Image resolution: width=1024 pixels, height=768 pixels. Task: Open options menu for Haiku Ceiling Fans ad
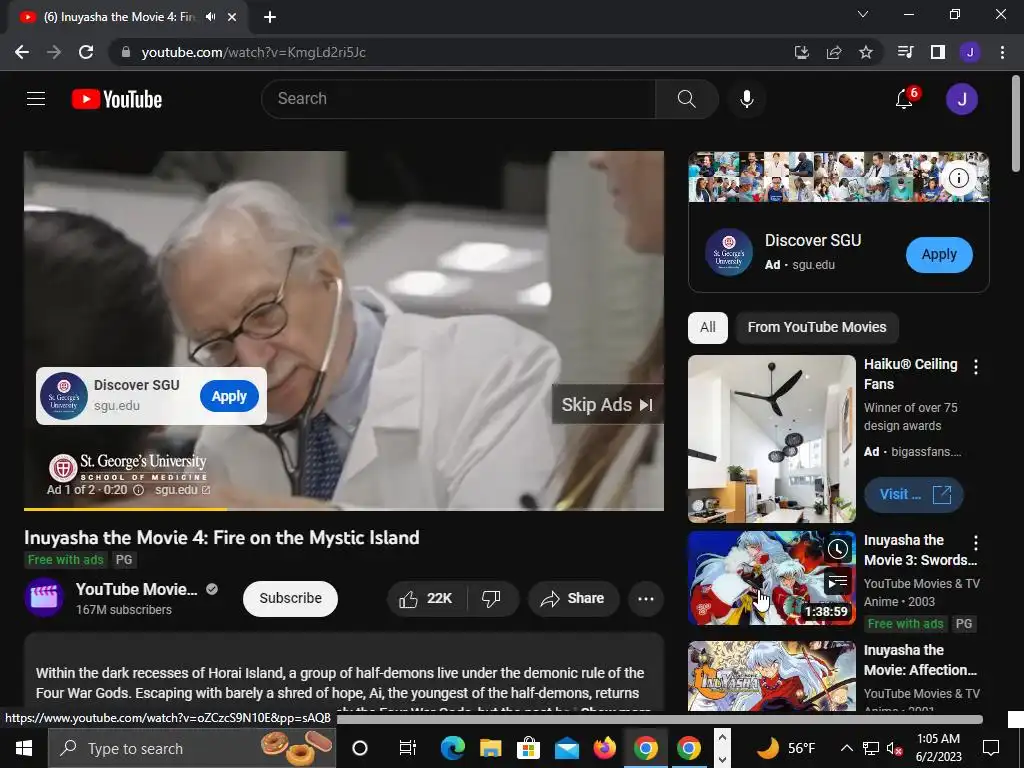(976, 367)
